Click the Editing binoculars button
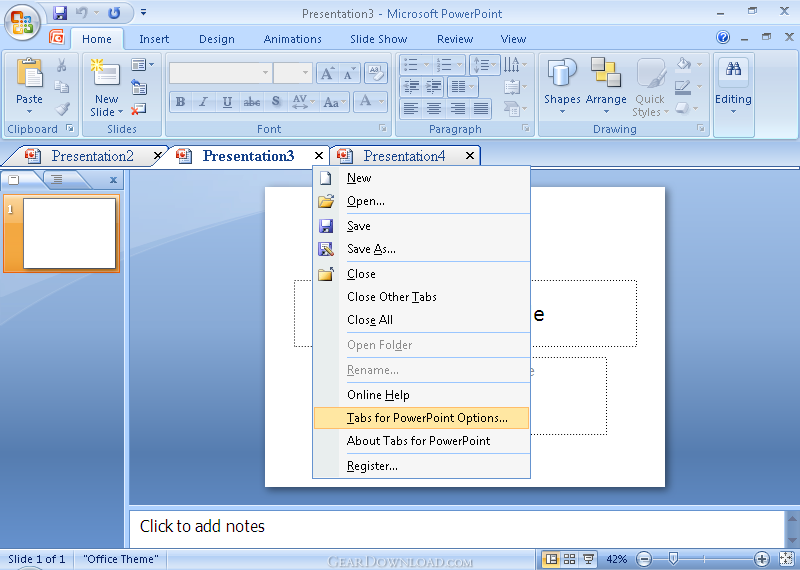800x570 pixels. (733, 86)
